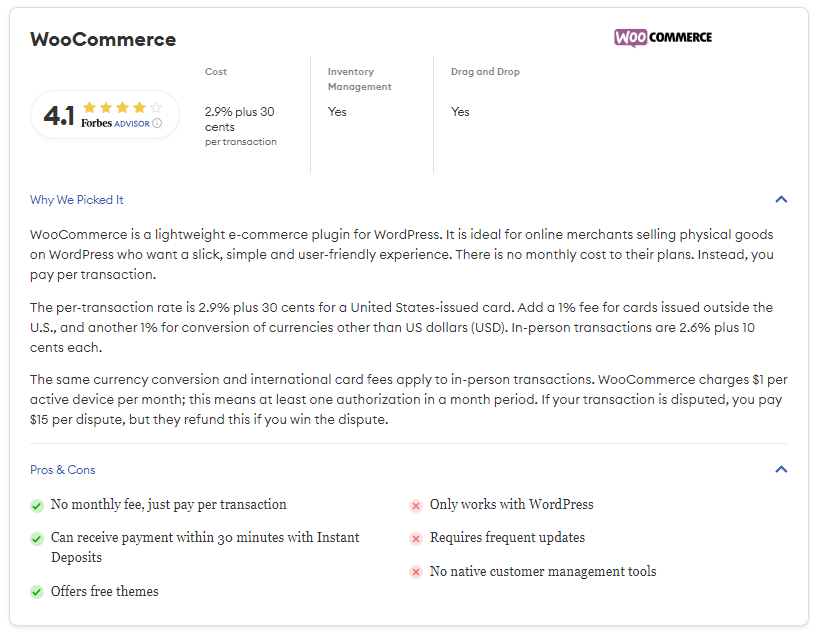
Task: Click the red X beside No native customer management
Action: pos(416,572)
